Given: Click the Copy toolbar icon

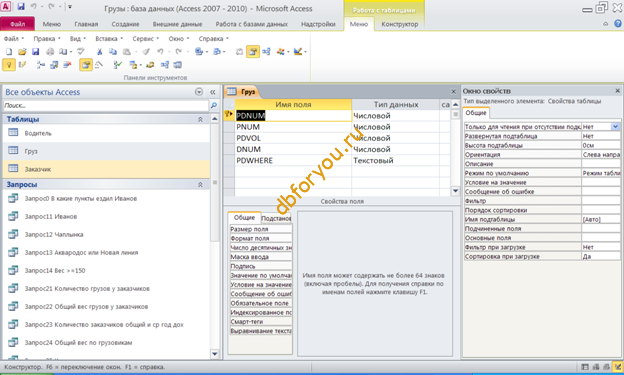Looking at the screenshot, I should click(x=113, y=52).
